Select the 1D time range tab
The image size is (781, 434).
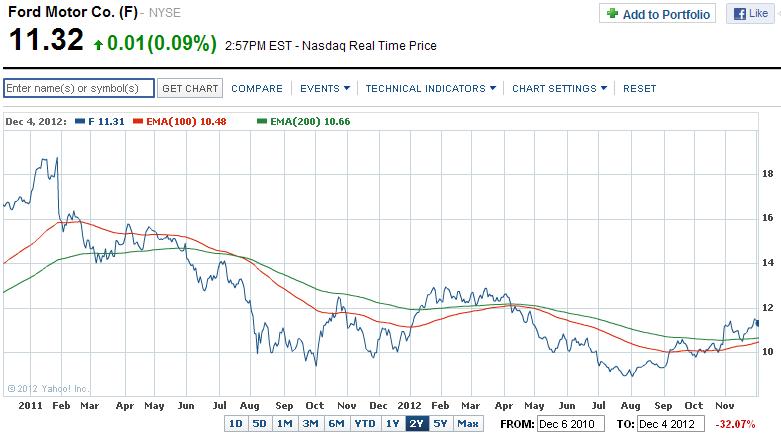click(x=236, y=424)
